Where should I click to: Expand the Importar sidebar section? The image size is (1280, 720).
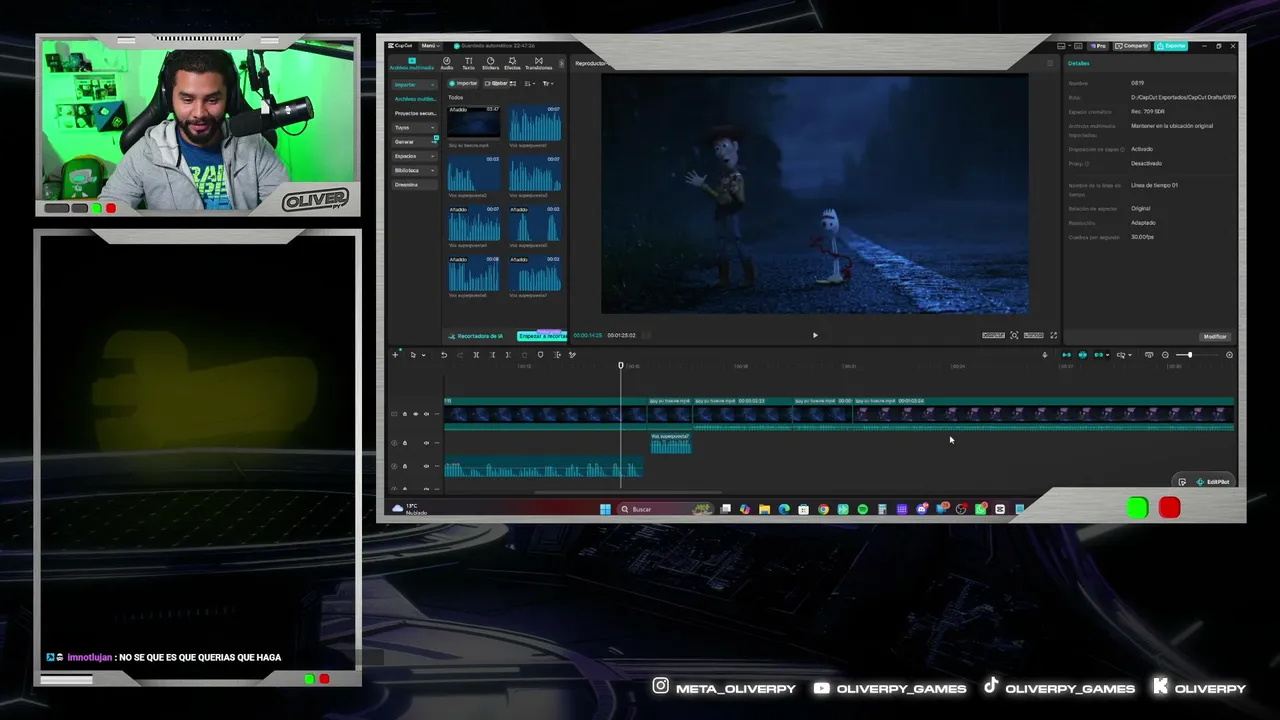coord(415,85)
